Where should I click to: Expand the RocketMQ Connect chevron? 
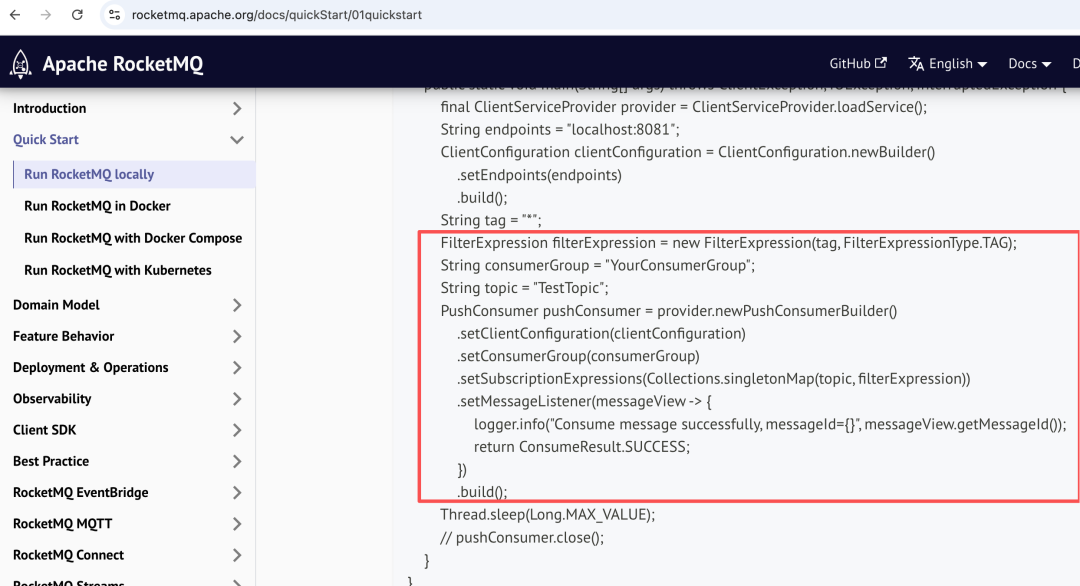[x=237, y=555]
